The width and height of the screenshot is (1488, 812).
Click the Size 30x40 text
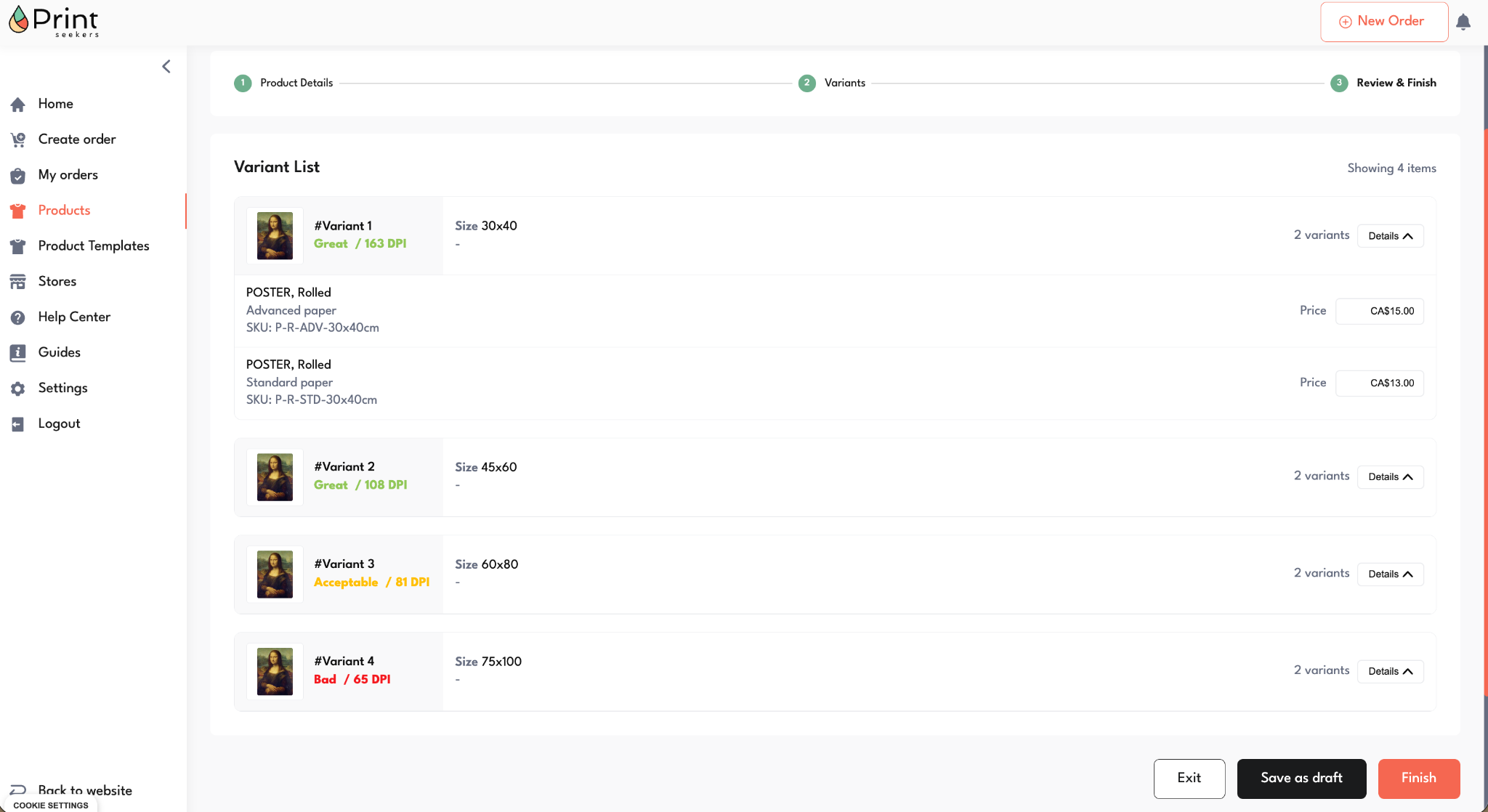(x=486, y=226)
